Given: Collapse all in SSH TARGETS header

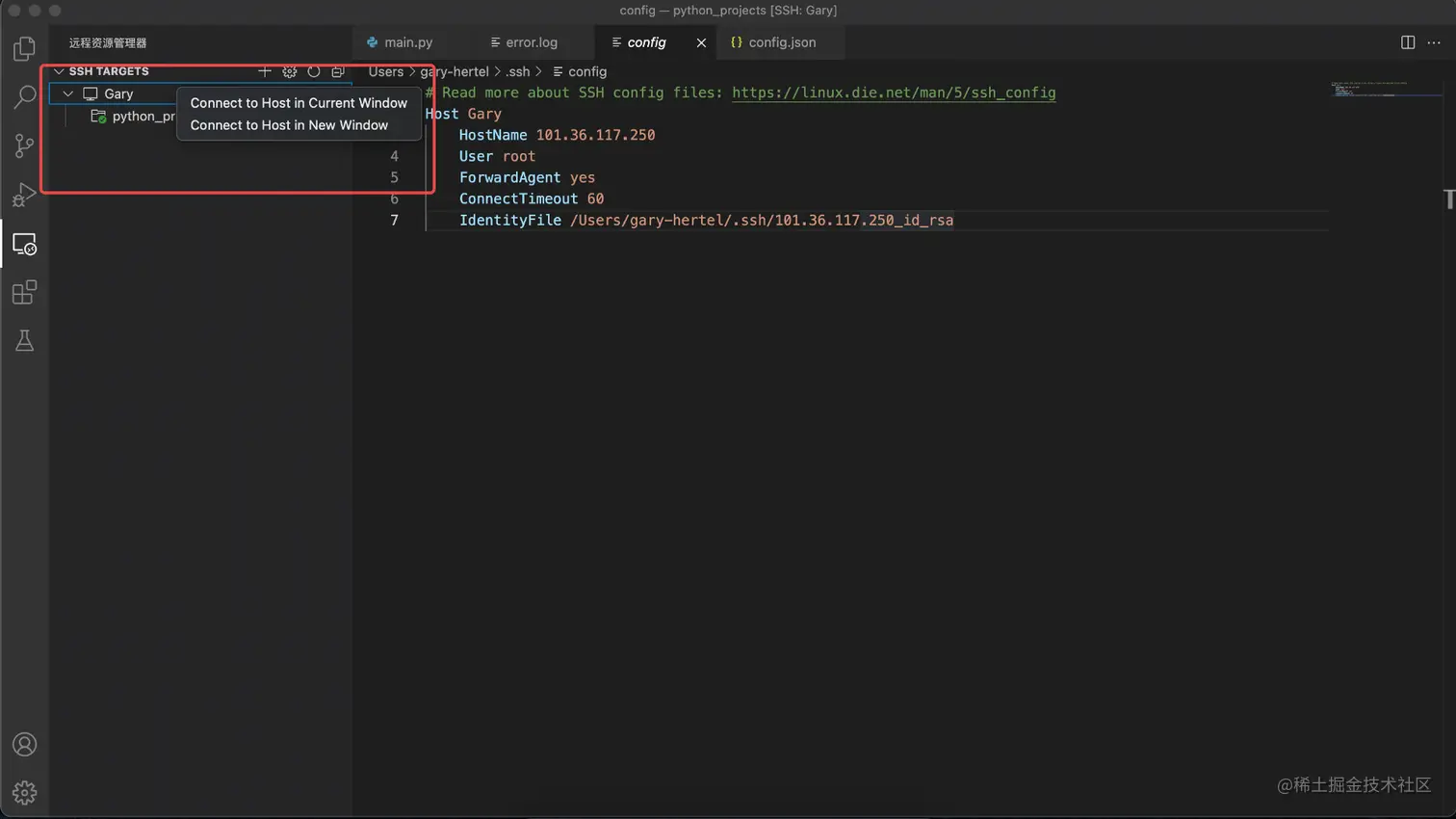Looking at the screenshot, I should tap(338, 71).
